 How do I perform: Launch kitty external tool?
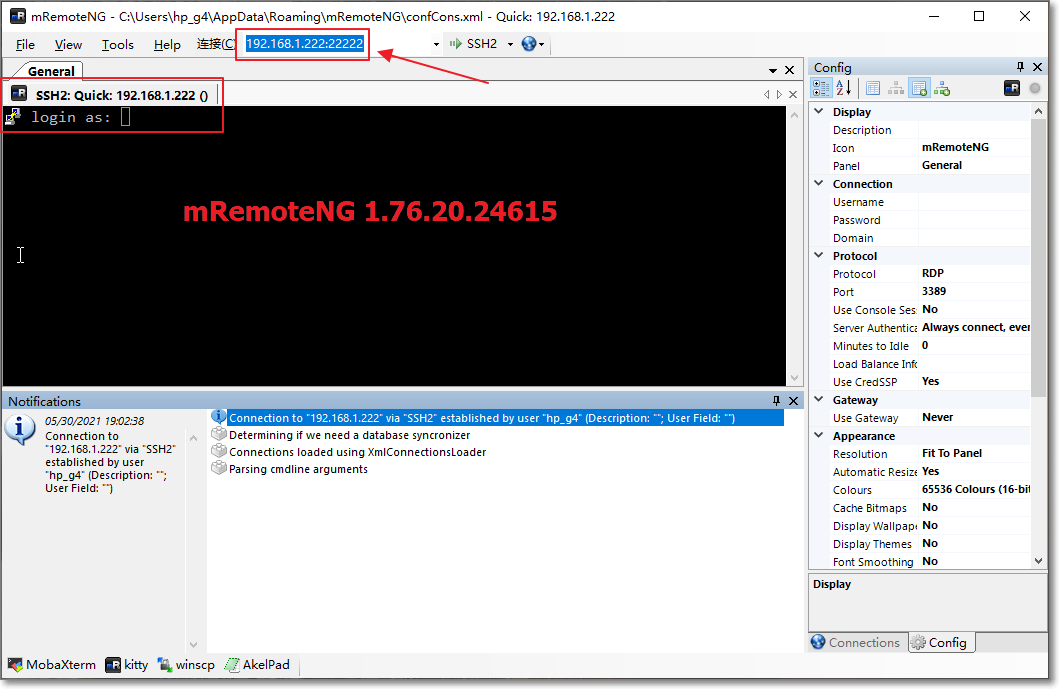(x=127, y=665)
